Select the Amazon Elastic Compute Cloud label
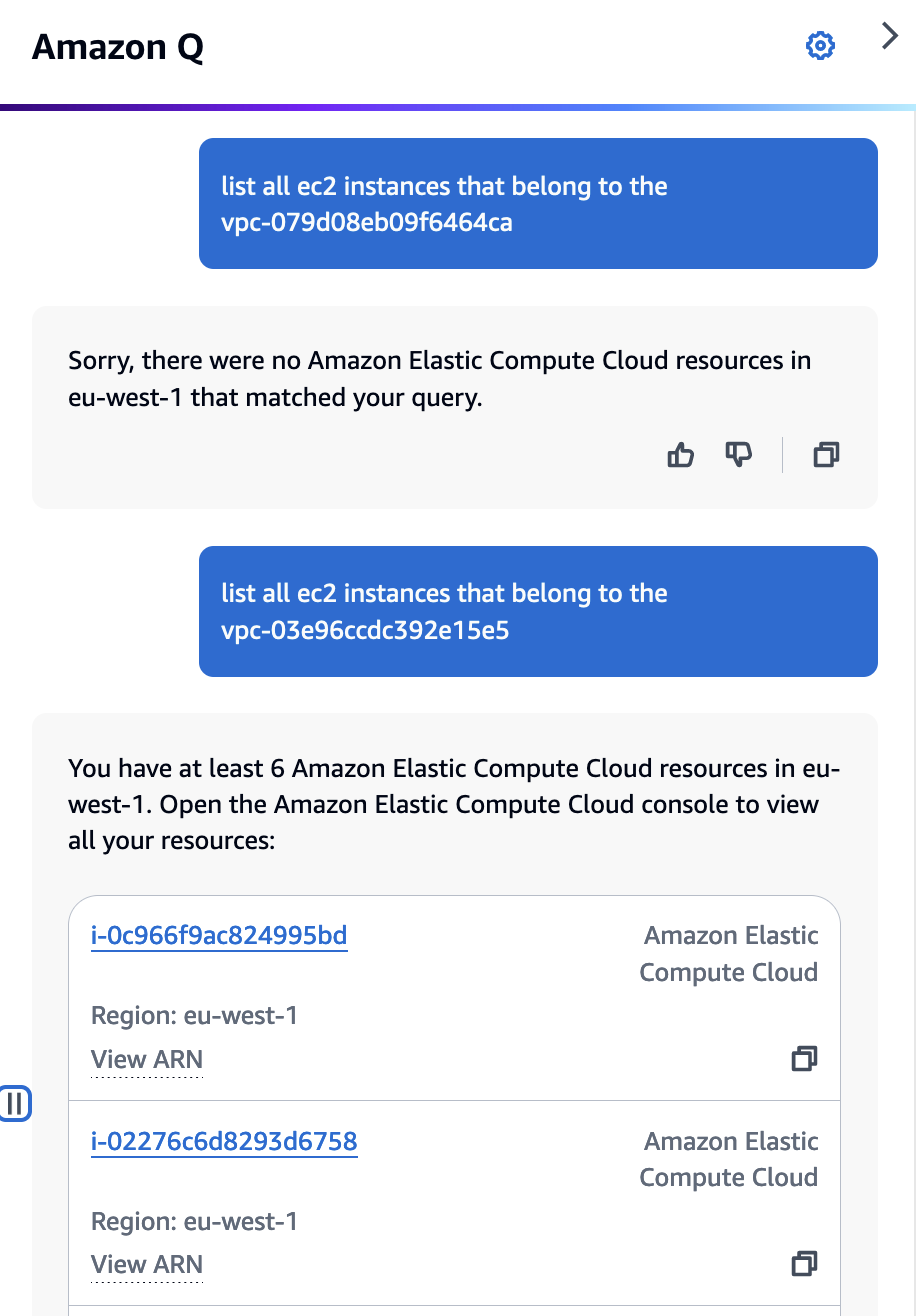Viewport: 916px width, 1316px height. click(729, 953)
